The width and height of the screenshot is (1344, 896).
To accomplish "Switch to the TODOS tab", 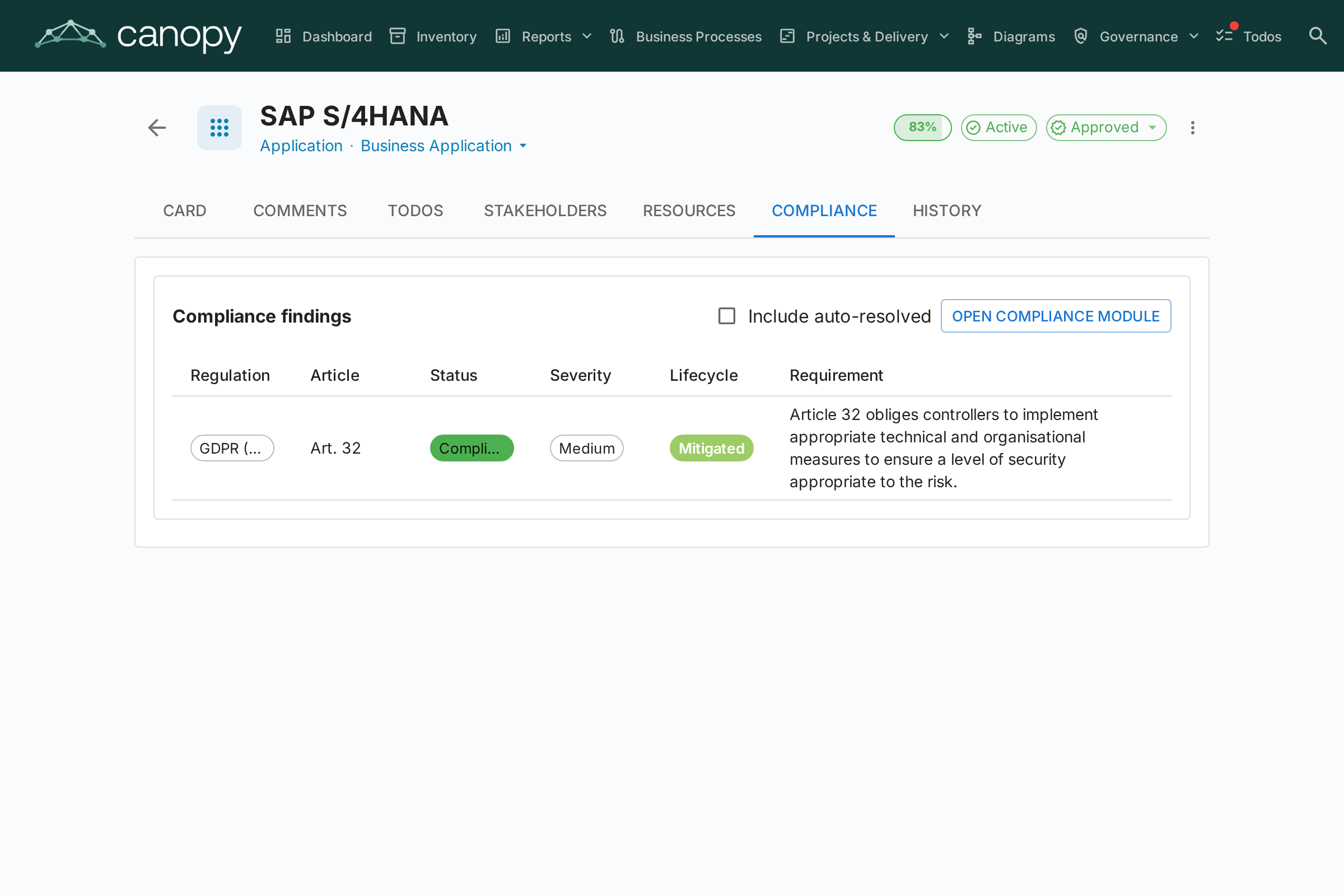I will point(416,211).
